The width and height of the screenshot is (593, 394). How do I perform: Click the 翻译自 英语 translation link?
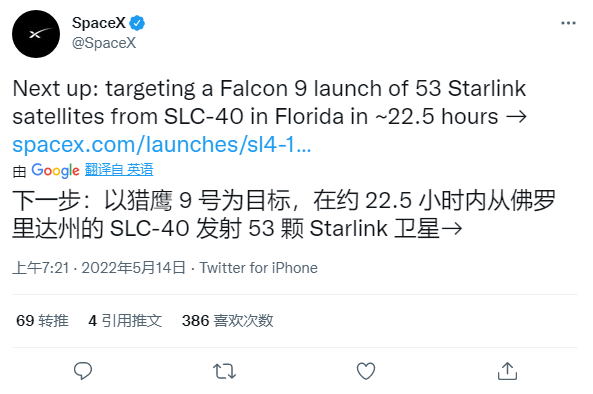(x=119, y=170)
